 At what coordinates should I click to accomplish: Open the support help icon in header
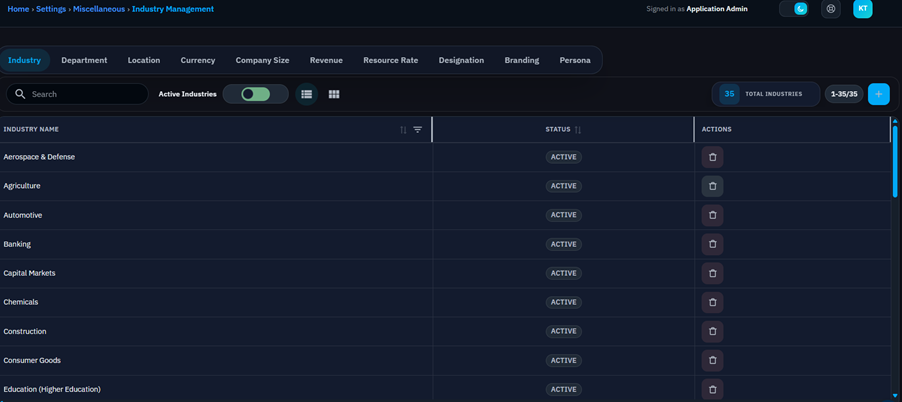coord(830,9)
